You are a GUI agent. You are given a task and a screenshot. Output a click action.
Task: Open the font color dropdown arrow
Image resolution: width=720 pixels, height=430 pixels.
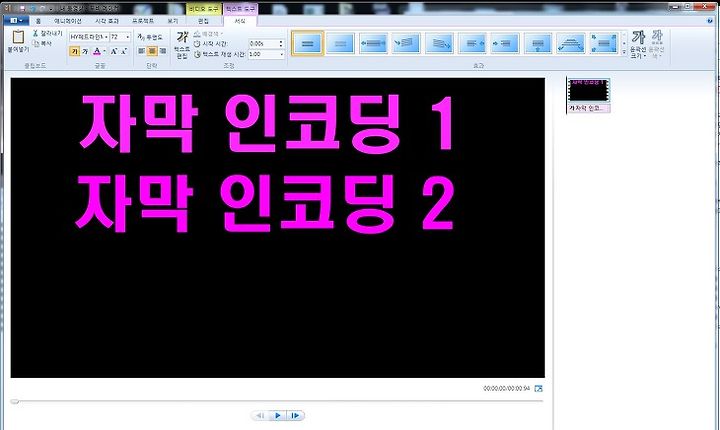click(x=105, y=51)
